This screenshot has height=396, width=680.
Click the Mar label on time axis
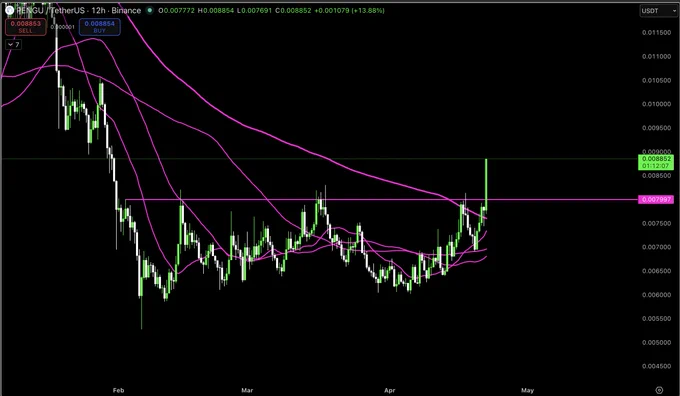click(247, 390)
